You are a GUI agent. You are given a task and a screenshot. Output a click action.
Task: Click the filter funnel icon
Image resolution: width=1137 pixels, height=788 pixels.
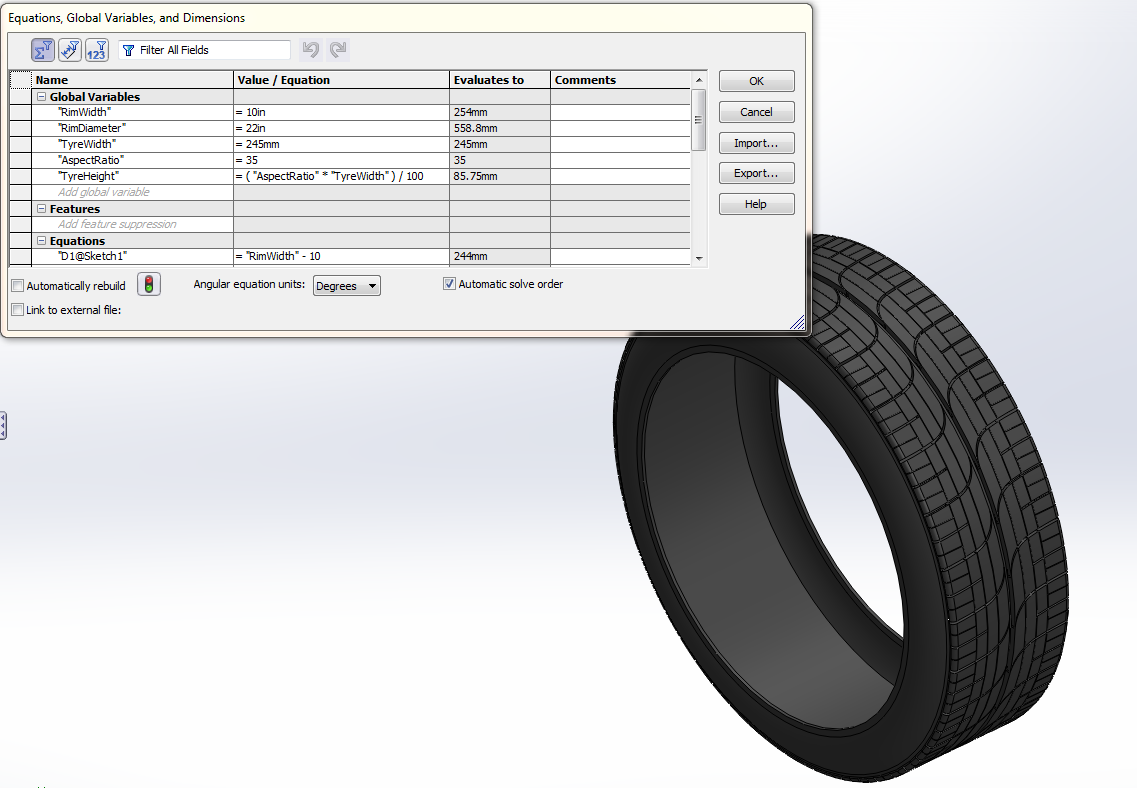128,50
